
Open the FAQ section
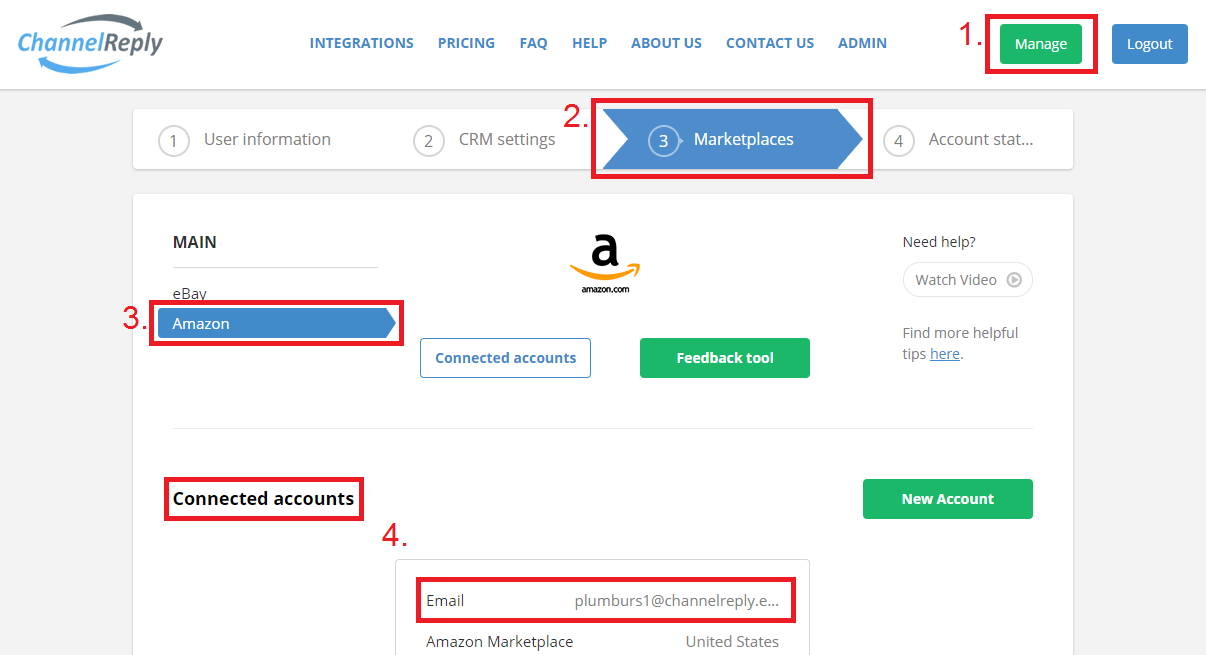(x=533, y=42)
